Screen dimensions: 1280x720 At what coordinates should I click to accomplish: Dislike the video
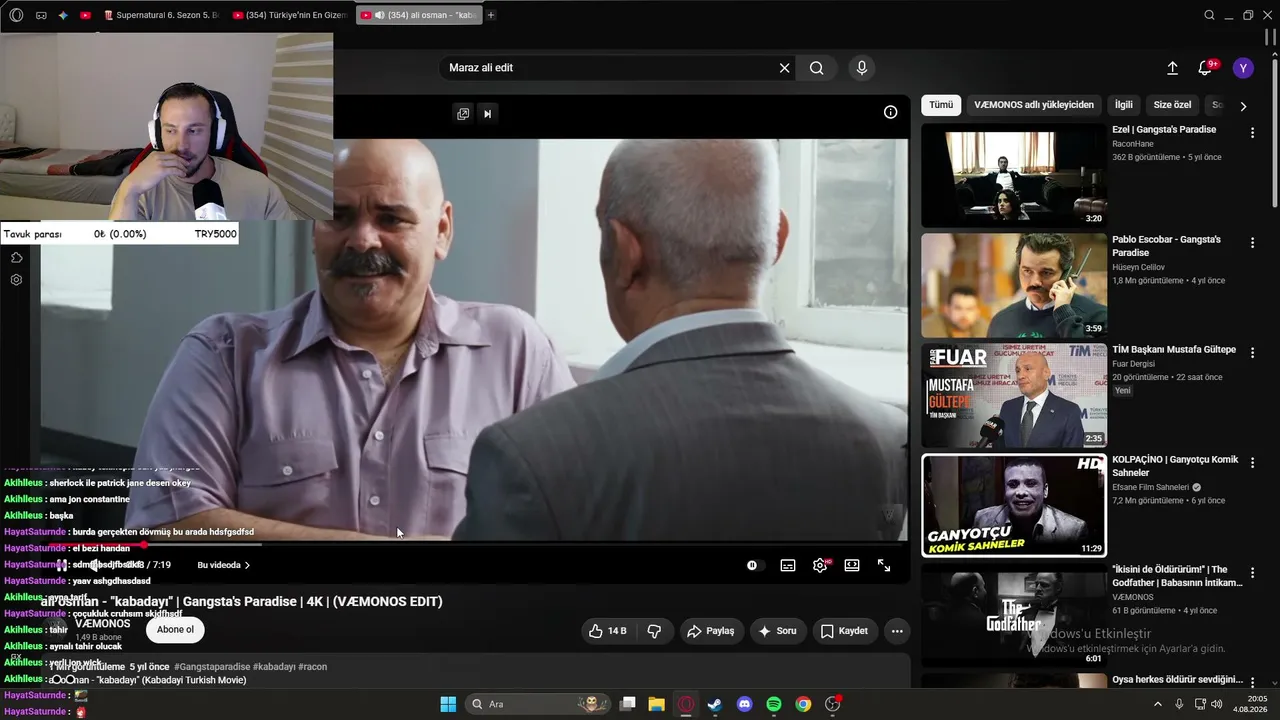click(655, 631)
